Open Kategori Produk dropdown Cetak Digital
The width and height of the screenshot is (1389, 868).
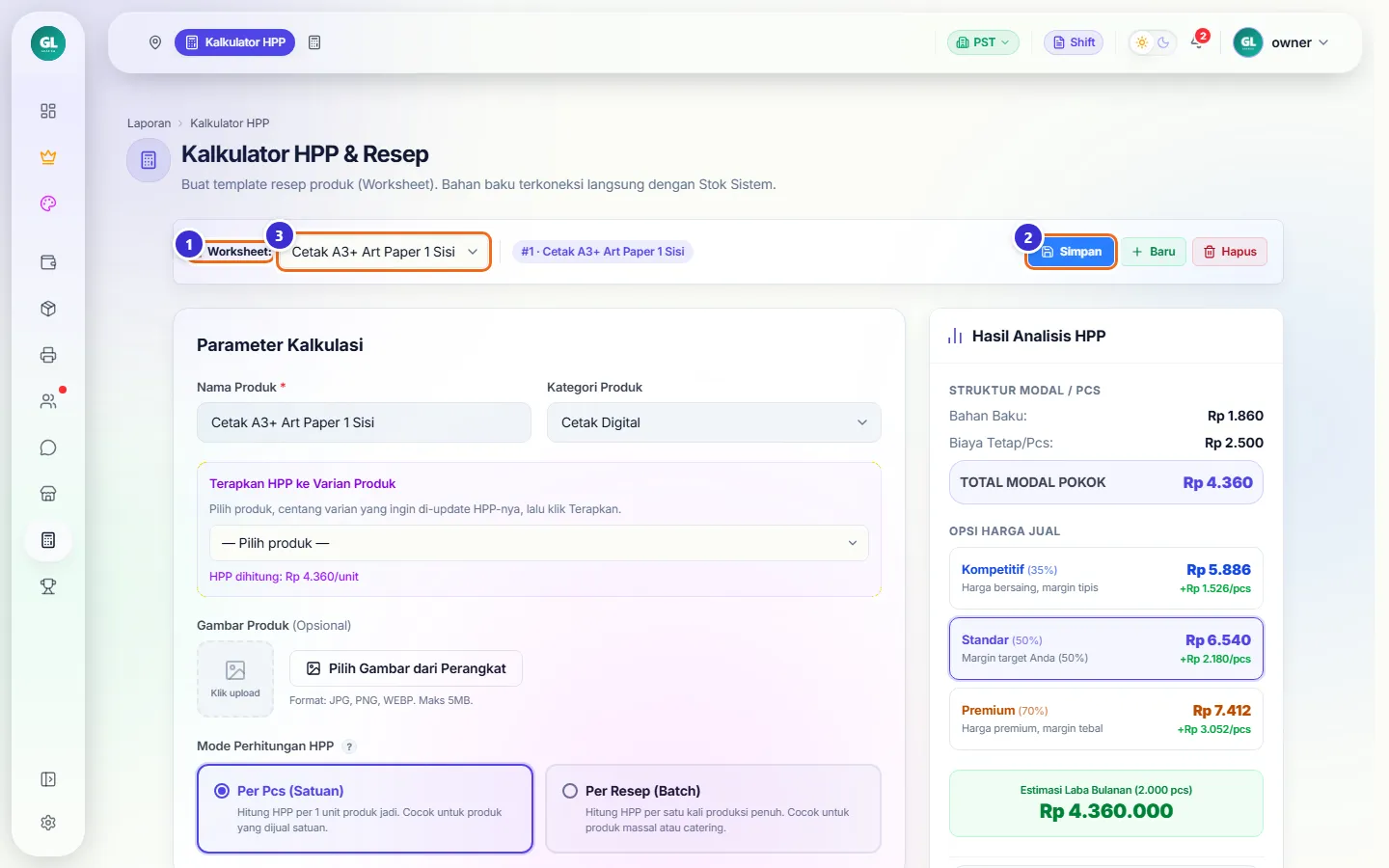coord(714,422)
